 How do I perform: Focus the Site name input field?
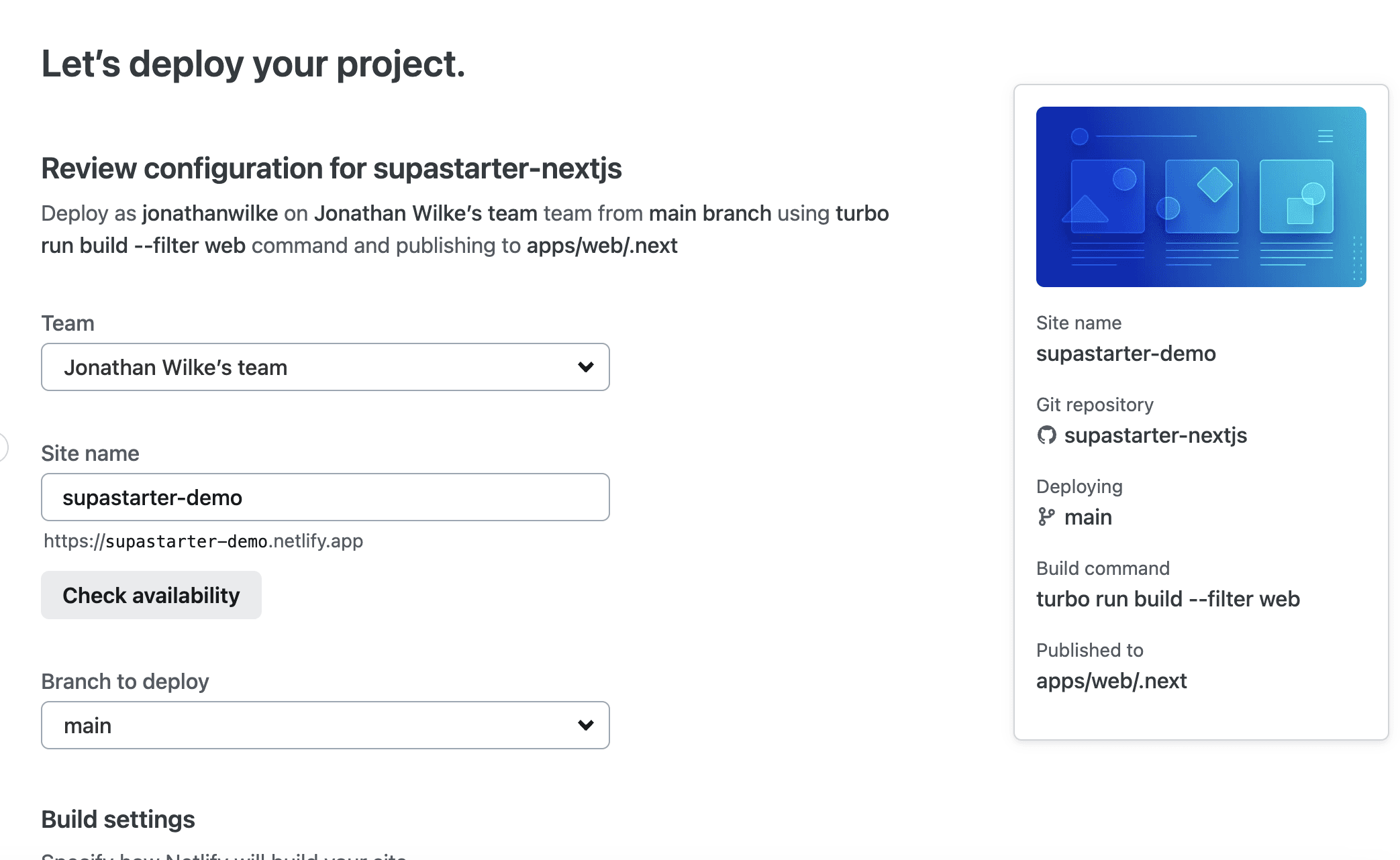[x=326, y=497]
